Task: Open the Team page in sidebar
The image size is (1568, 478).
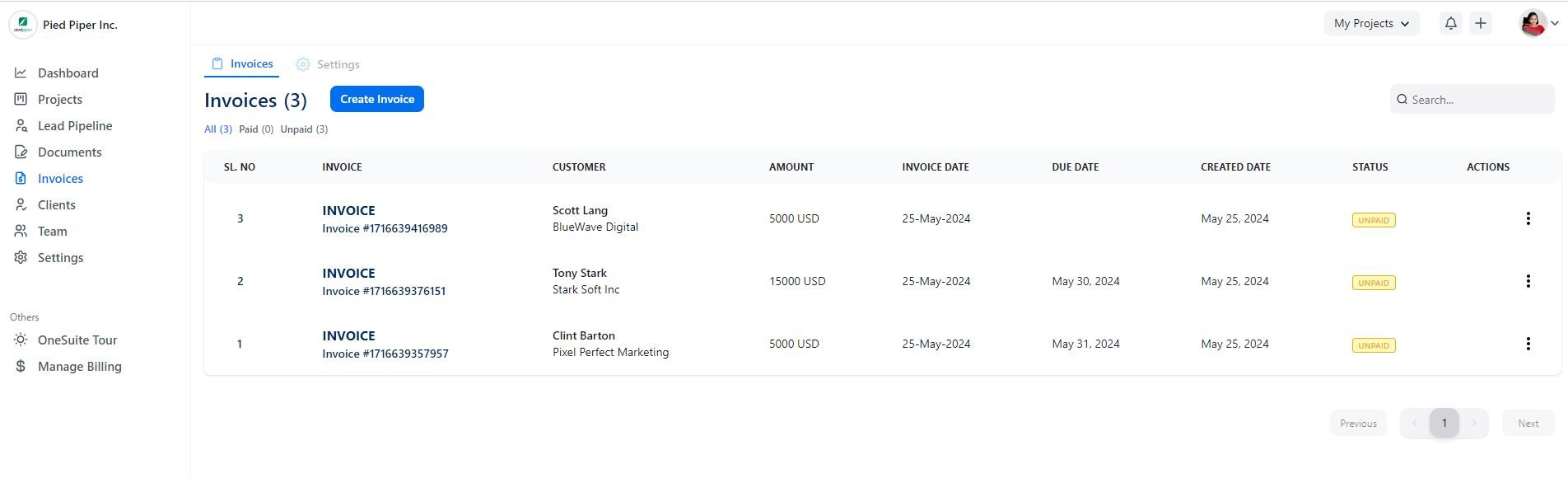Action: click(52, 232)
